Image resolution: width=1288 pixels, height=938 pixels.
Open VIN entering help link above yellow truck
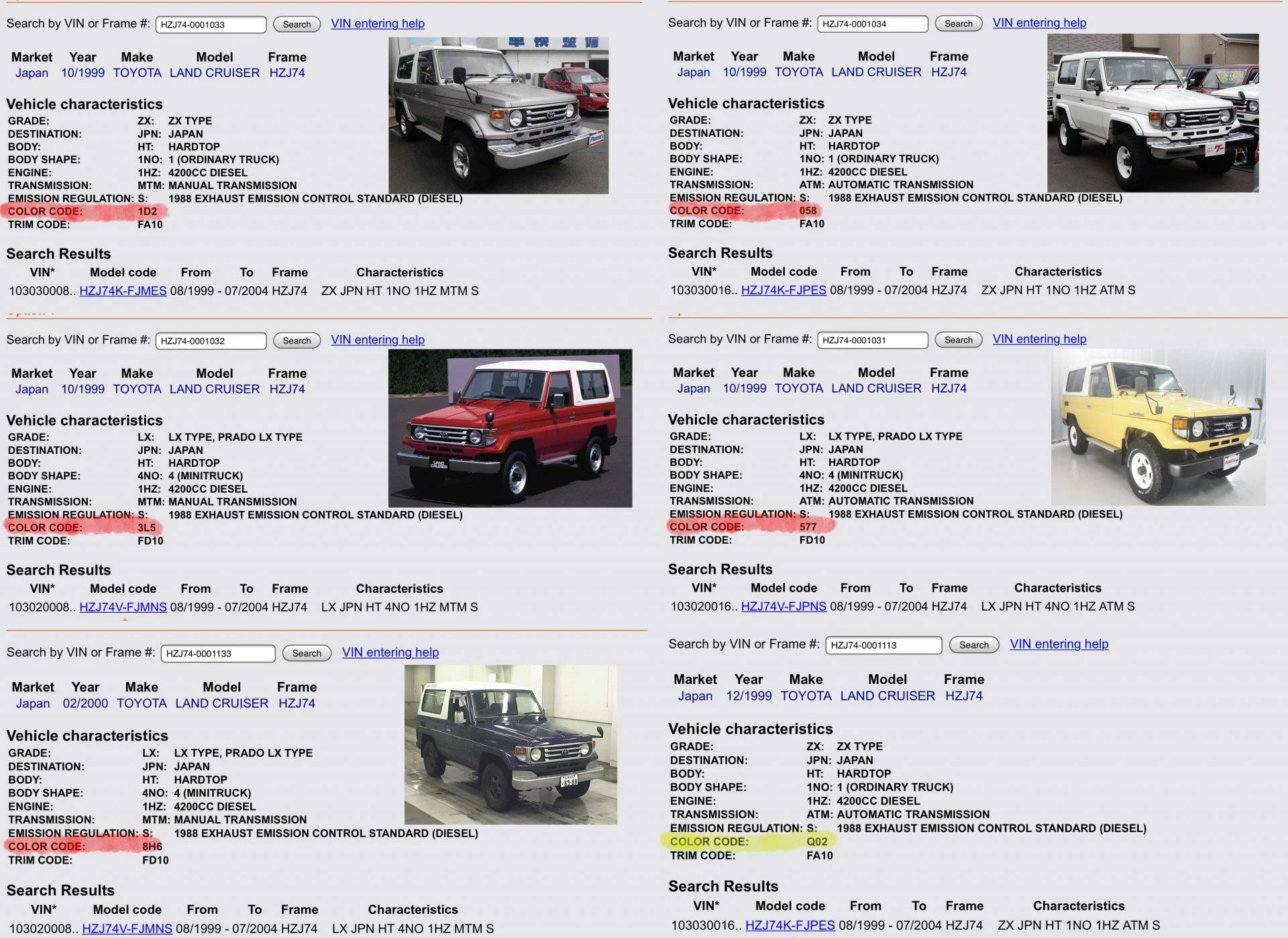pos(1039,339)
